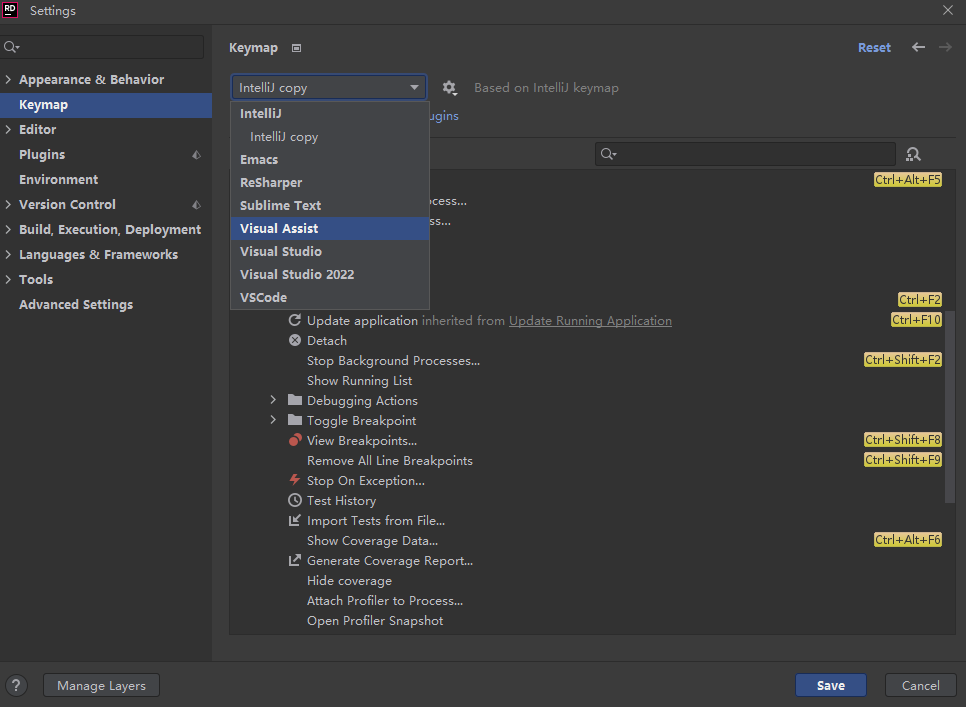The width and height of the screenshot is (966, 707).
Task: Select the Show Coverage Data action
Action: click(x=372, y=541)
